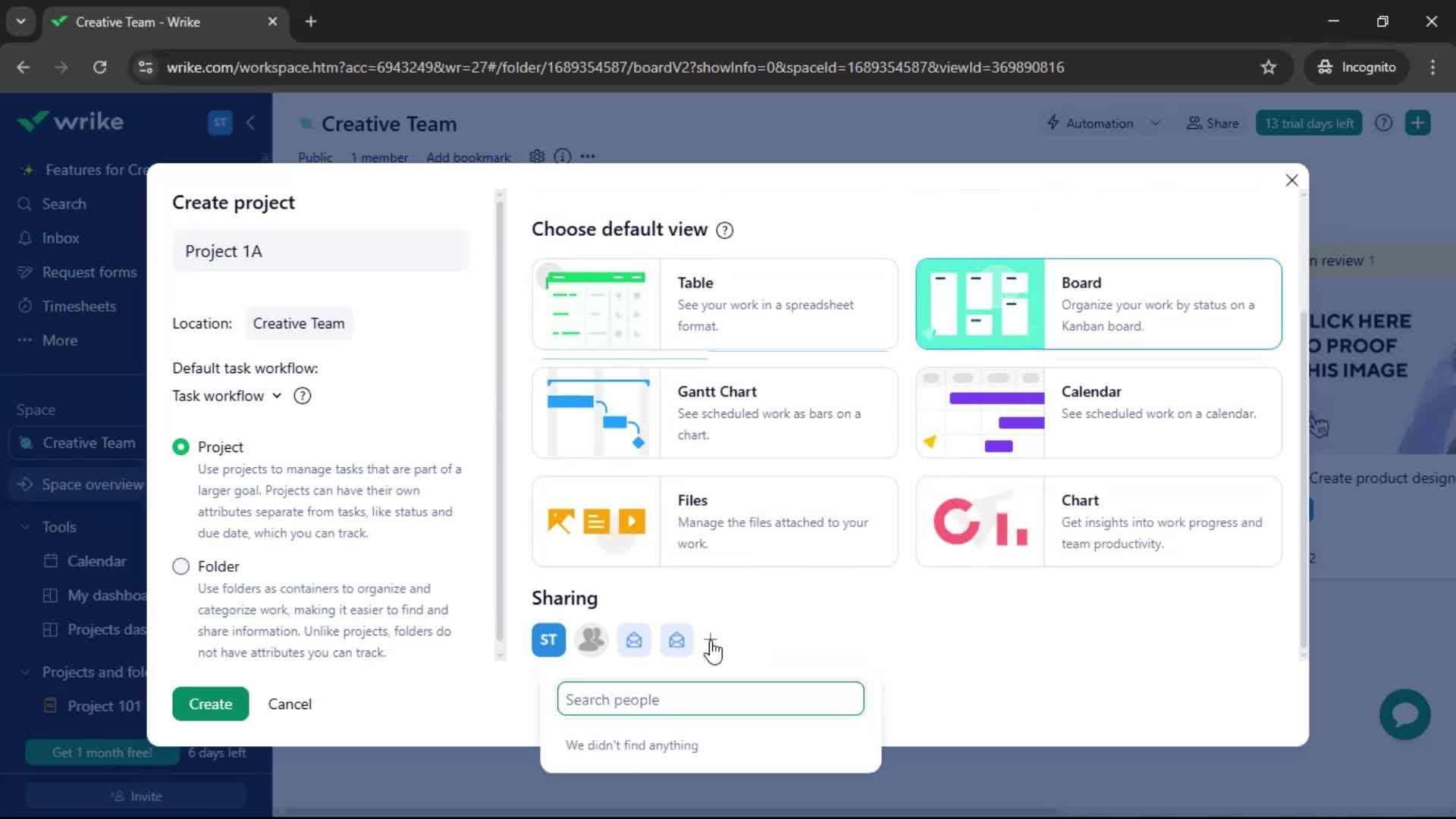Click the second envelope invitee icon
1456x819 pixels.
(676, 640)
